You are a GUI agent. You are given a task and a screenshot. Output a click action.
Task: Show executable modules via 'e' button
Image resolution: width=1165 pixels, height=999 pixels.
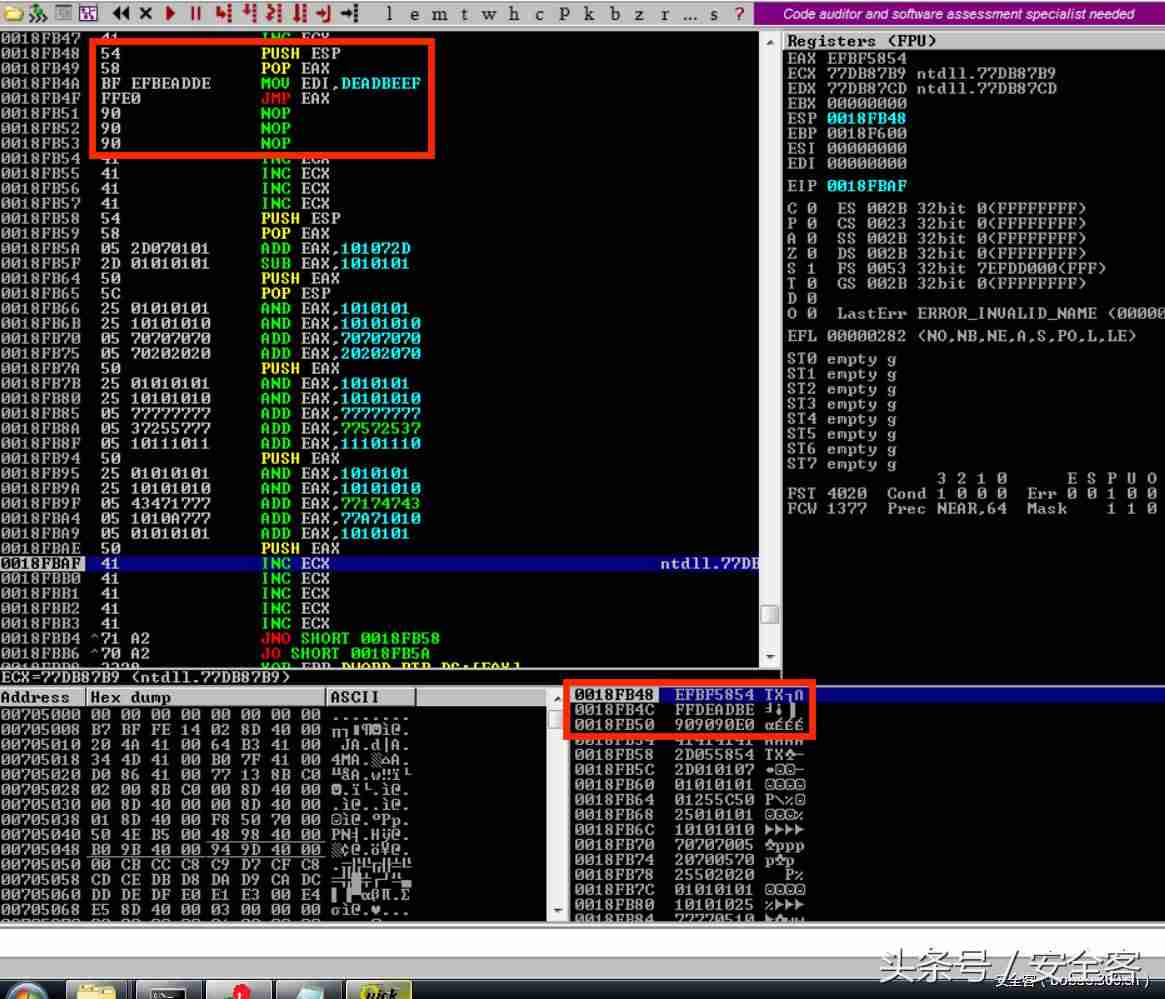click(x=414, y=13)
